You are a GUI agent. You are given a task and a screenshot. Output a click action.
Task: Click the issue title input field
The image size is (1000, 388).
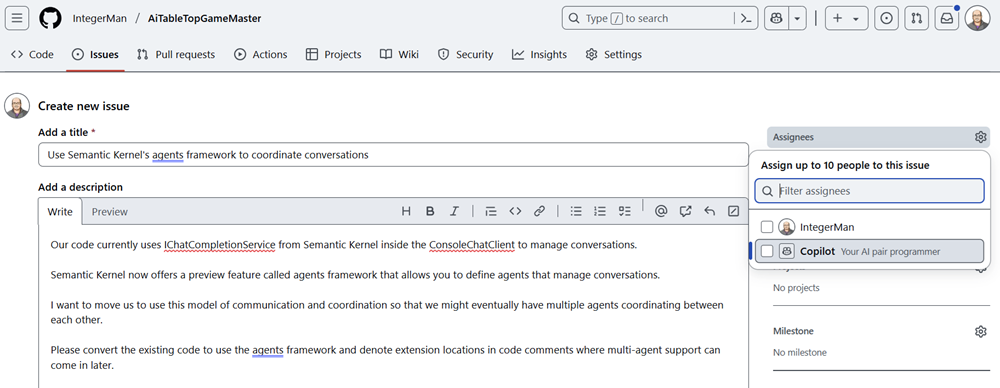pyautogui.click(x=393, y=154)
